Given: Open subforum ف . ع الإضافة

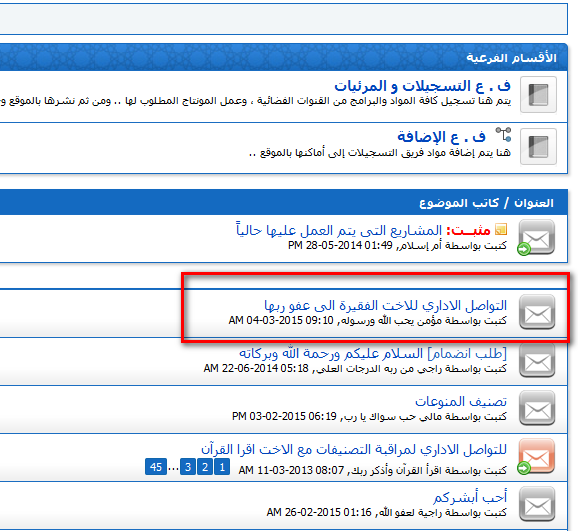Looking at the screenshot, I should (x=441, y=137).
